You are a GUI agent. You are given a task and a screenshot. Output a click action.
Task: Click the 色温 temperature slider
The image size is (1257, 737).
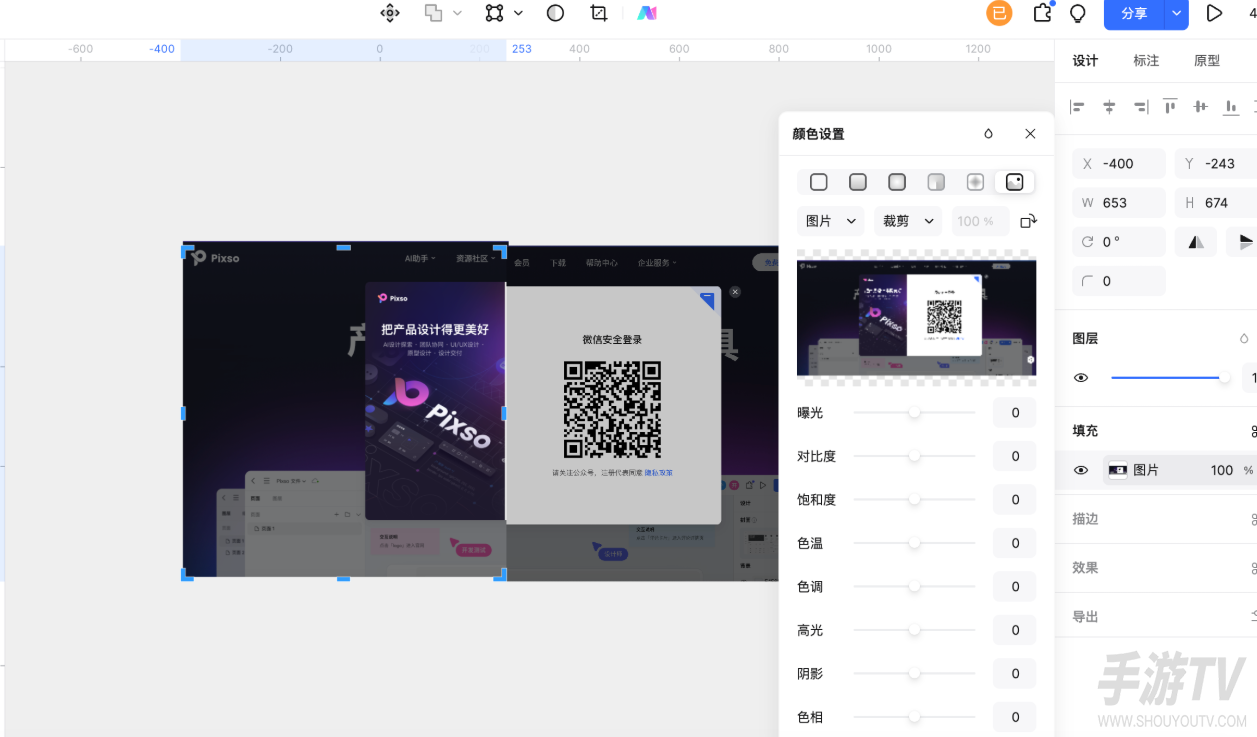914,543
